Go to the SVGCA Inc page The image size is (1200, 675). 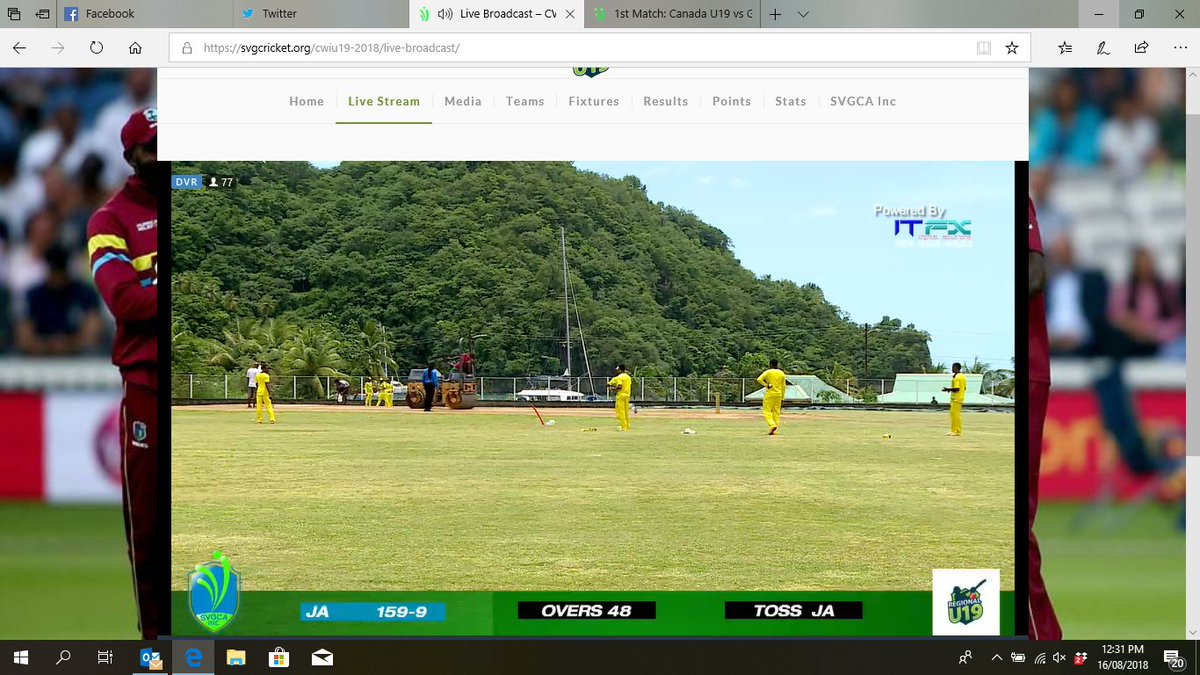point(863,101)
